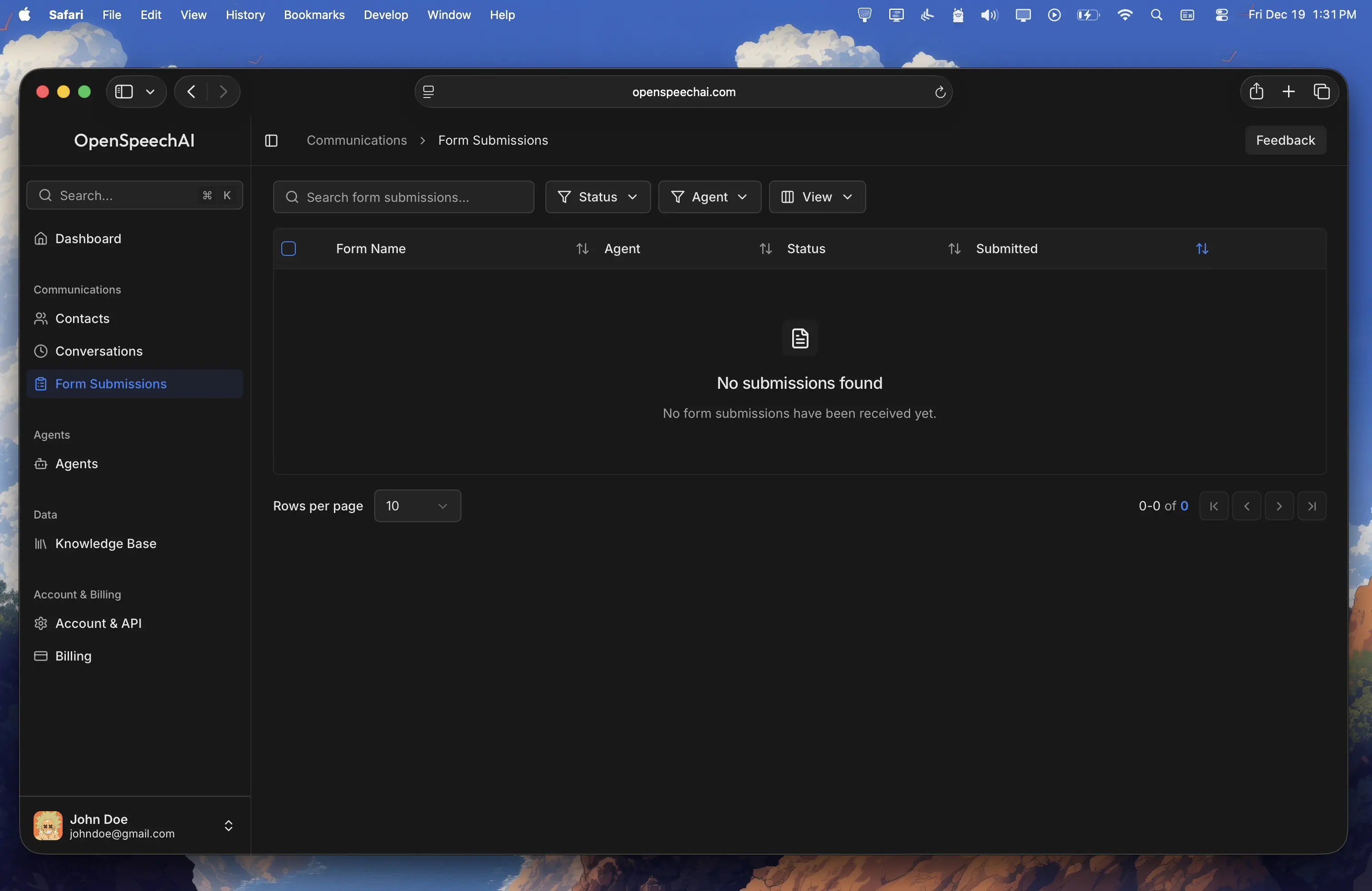
Task: Open Safari sidebar options chevron
Action: click(x=151, y=92)
